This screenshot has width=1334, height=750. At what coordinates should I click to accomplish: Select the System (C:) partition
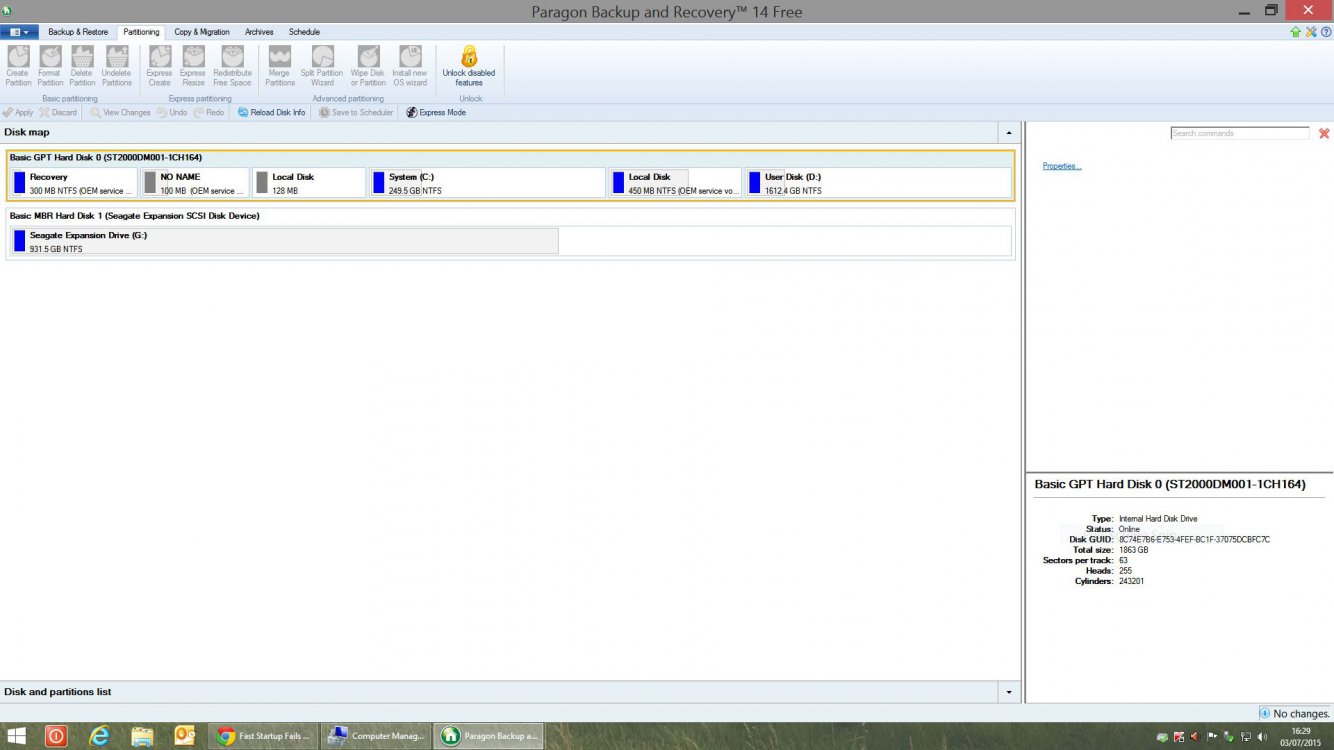[x=487, y=183]
